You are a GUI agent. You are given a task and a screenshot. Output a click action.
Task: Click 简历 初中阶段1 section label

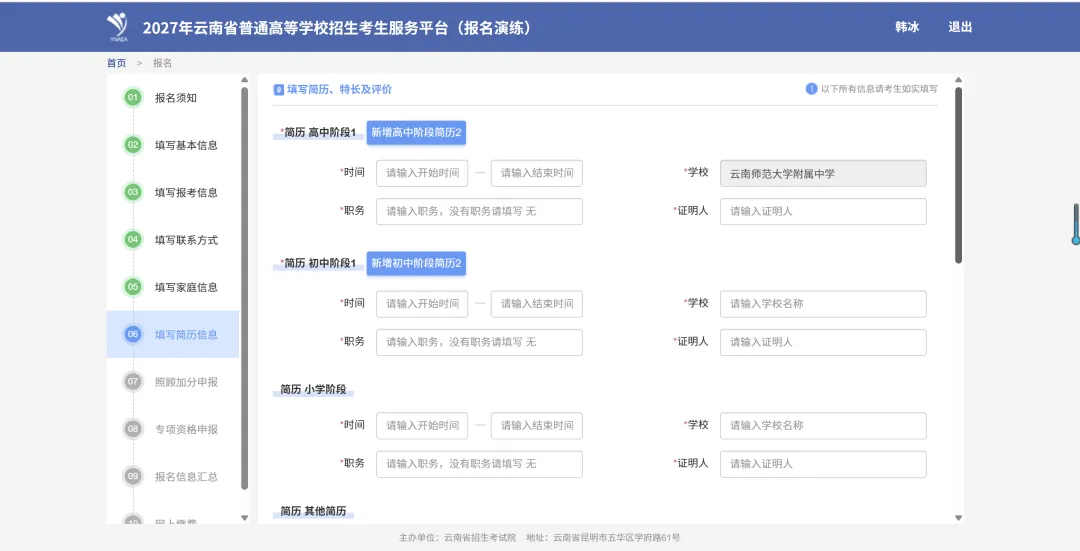(x=320, y=263)
